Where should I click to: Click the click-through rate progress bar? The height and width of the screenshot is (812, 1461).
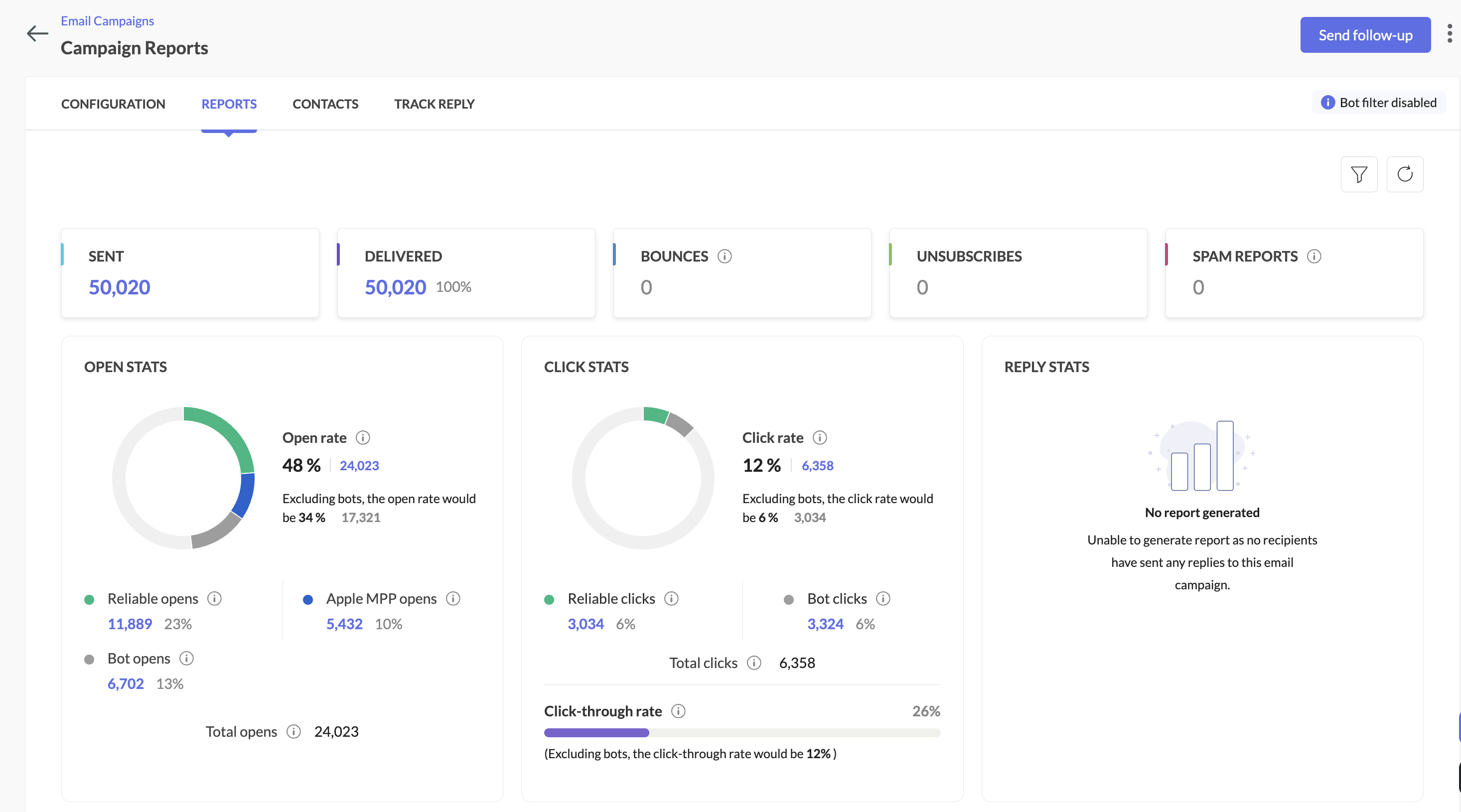pyautogui.click(x=741, y=733)
